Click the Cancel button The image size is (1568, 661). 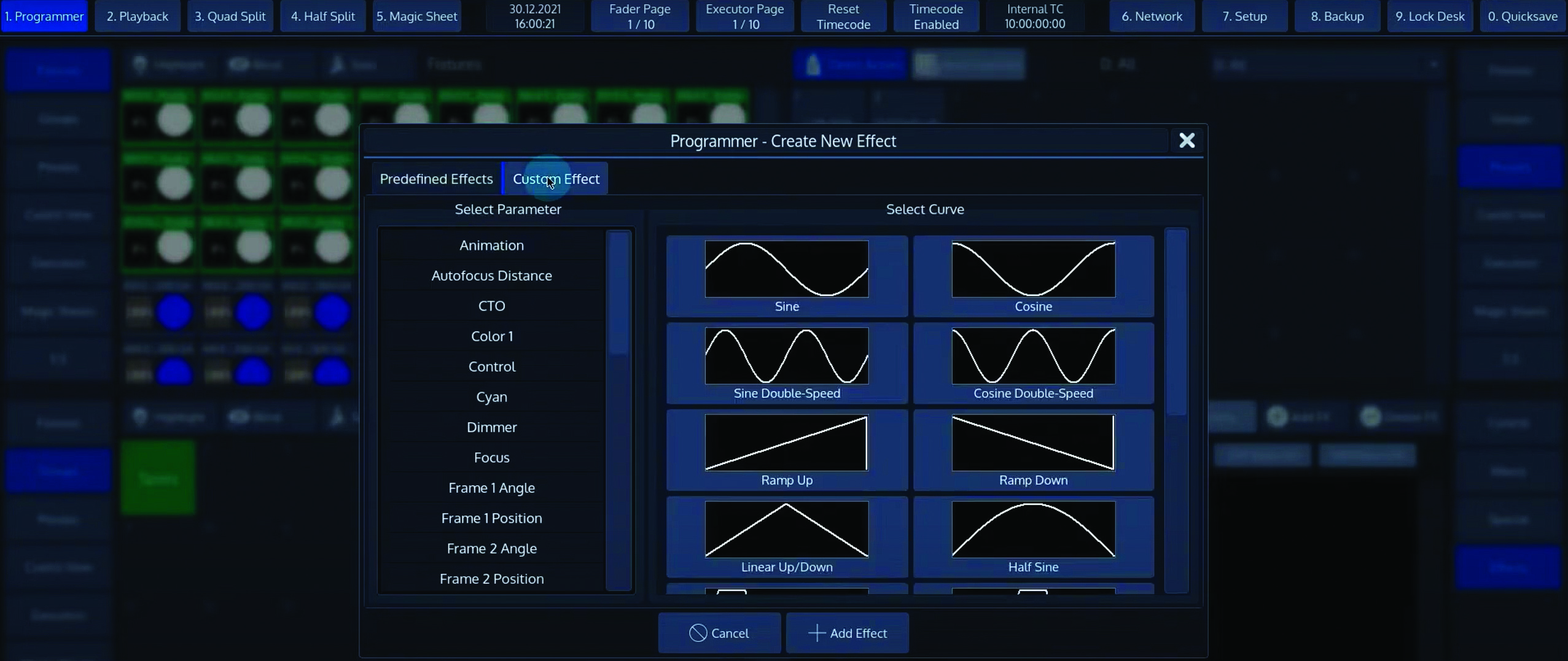click(x=719, y=633)
